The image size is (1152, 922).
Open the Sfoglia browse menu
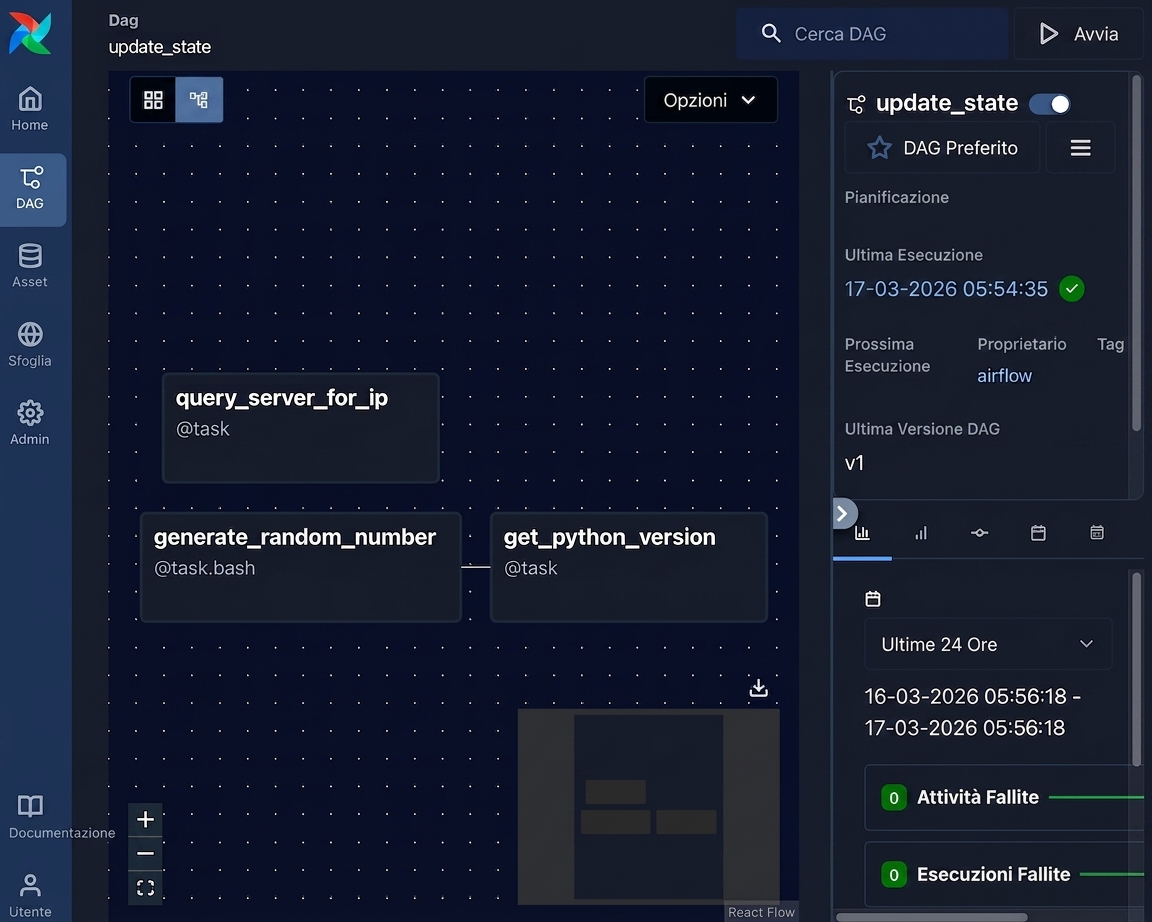tap(30, 345)
